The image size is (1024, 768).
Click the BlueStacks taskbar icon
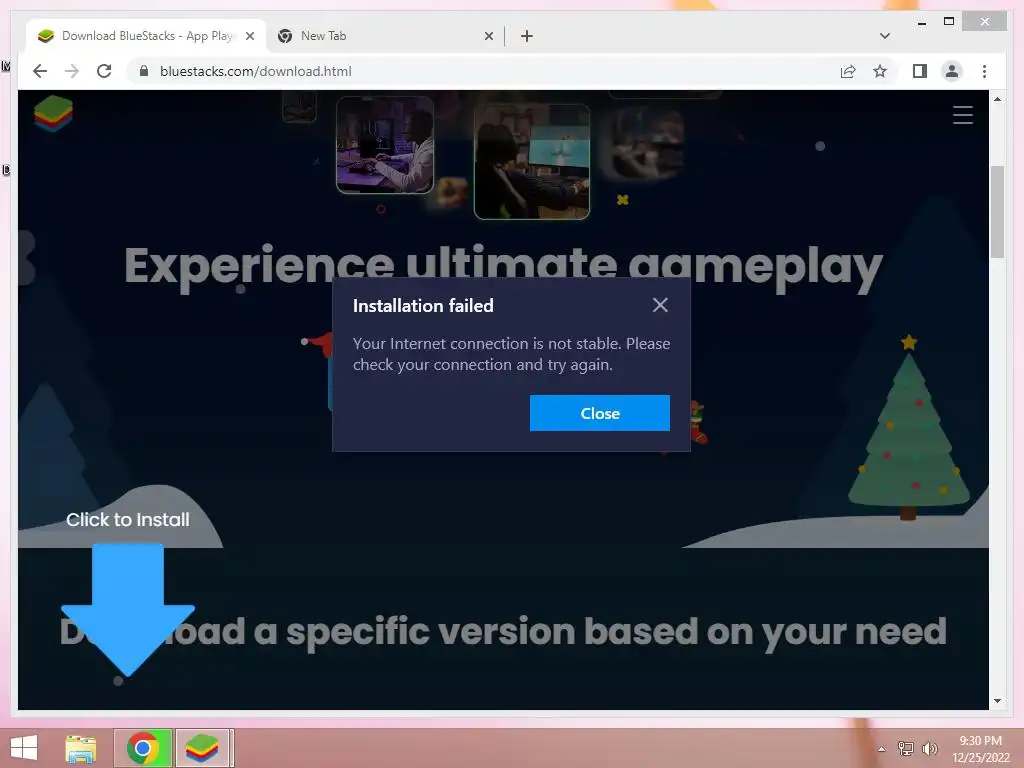coord(201,748)
